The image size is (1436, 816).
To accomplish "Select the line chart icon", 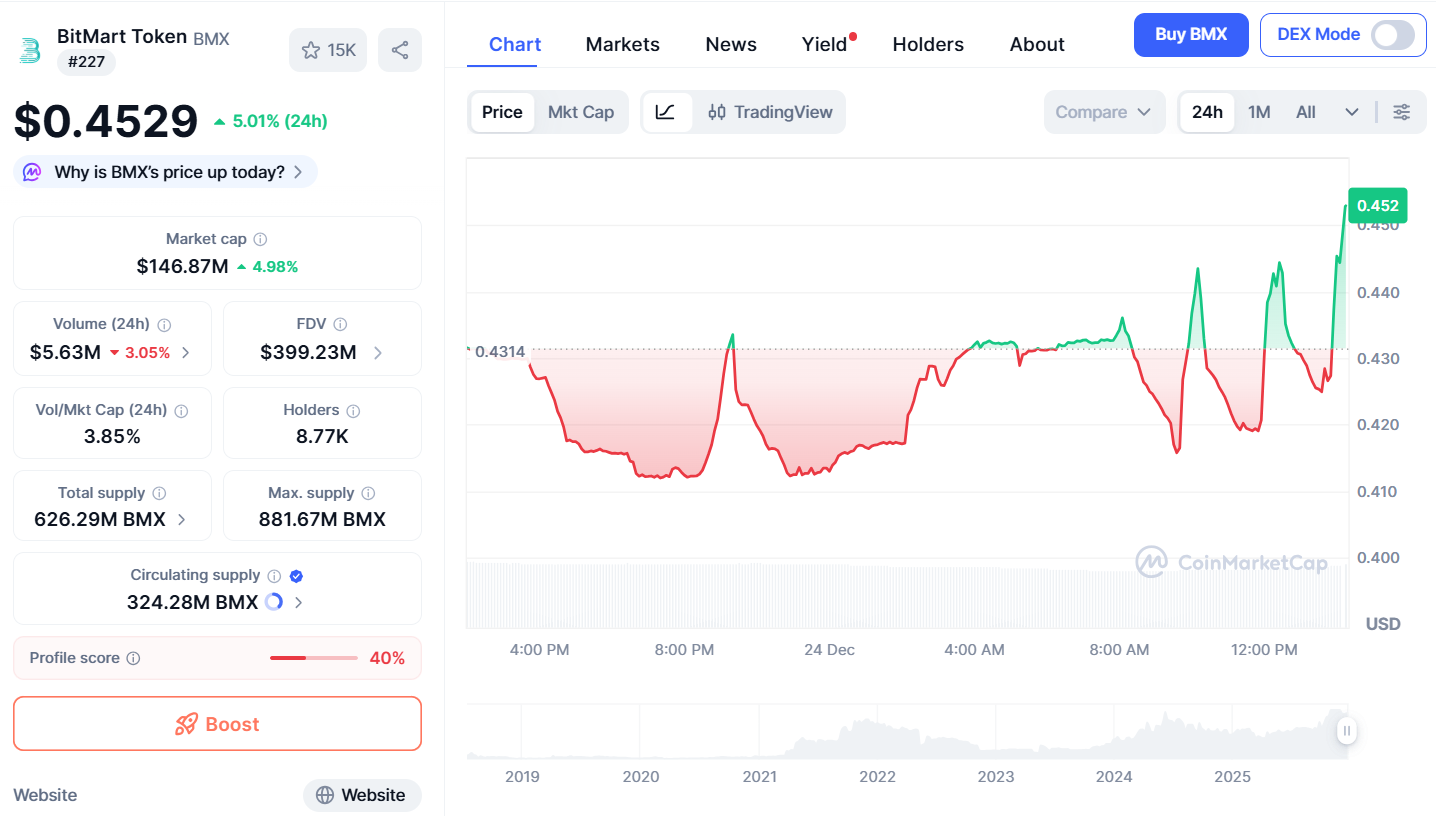I will pos(666,112).
